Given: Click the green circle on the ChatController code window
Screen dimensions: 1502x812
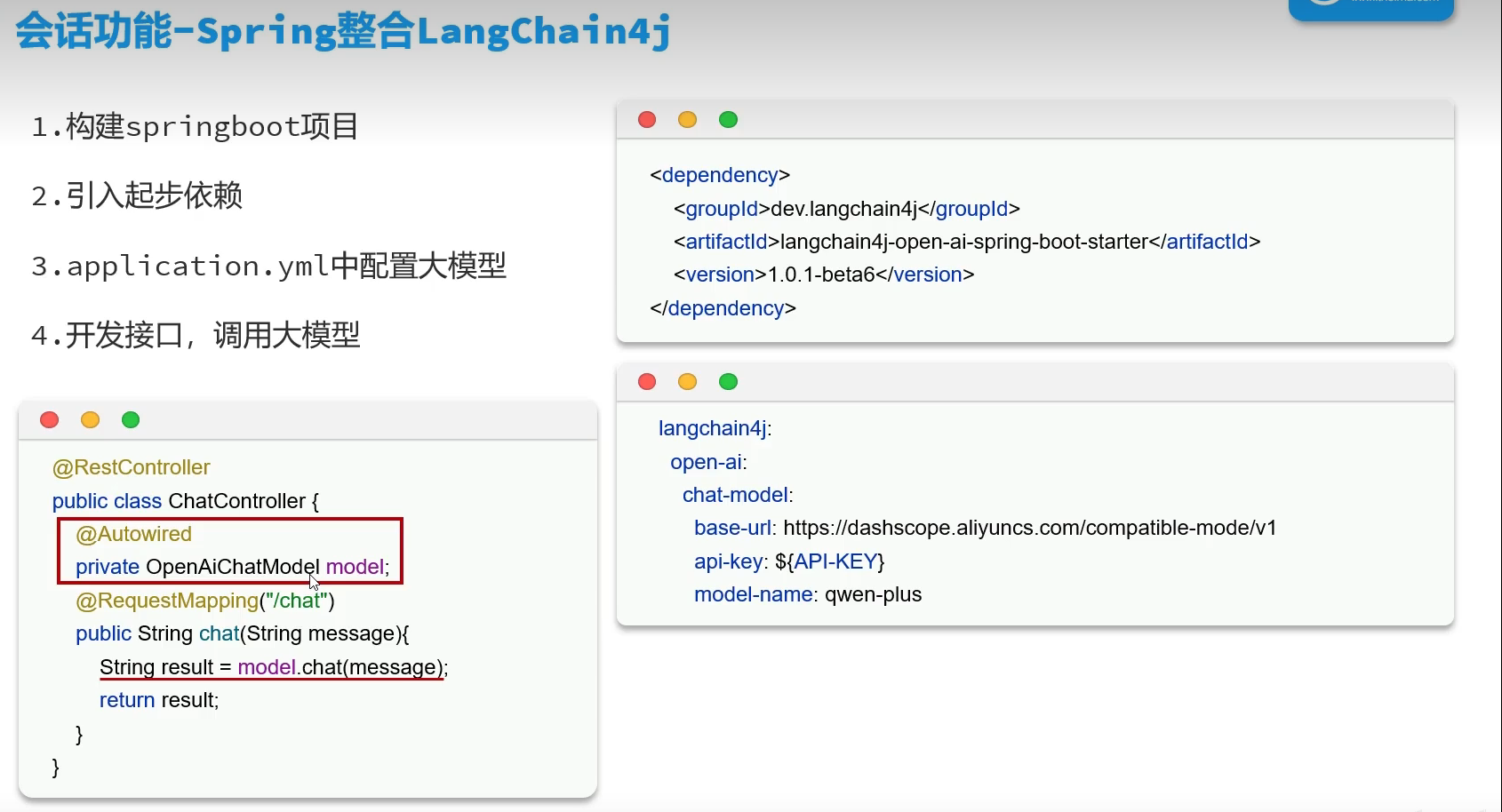Looking at the screenshot, I should pyautogui.click(x=131, y=419).
